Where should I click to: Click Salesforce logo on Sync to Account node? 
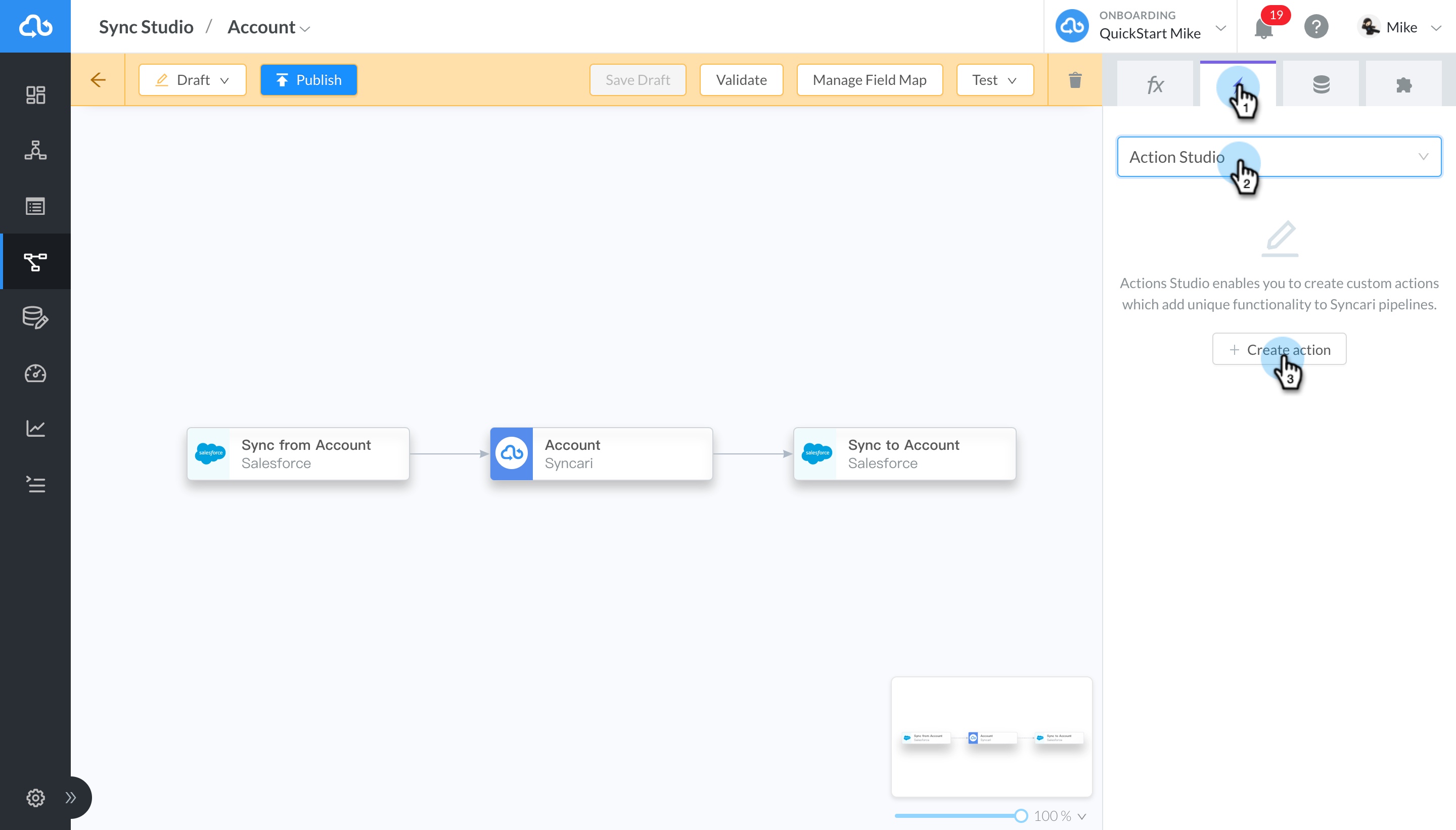pos(817,453)
